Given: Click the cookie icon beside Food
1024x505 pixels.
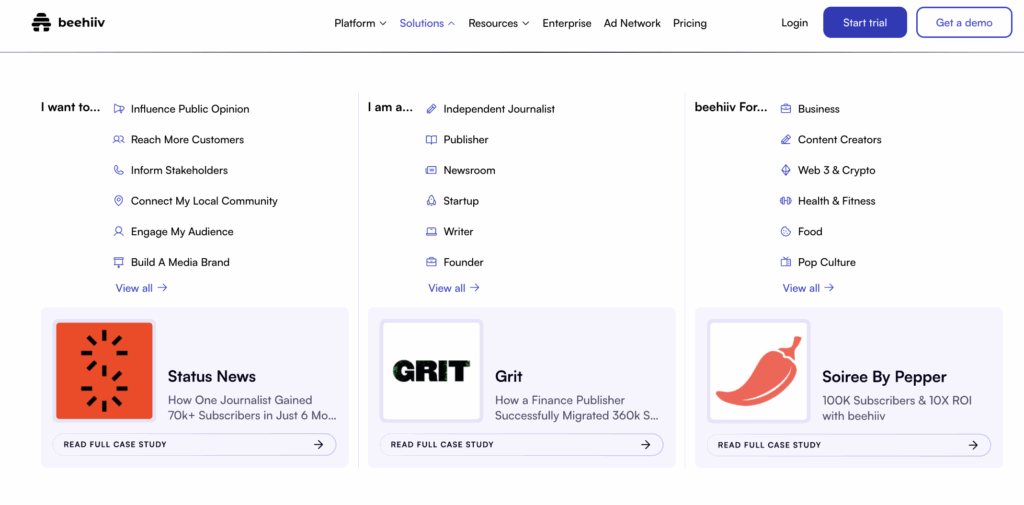Looking at the screenshot, I should tap(786, 232).
